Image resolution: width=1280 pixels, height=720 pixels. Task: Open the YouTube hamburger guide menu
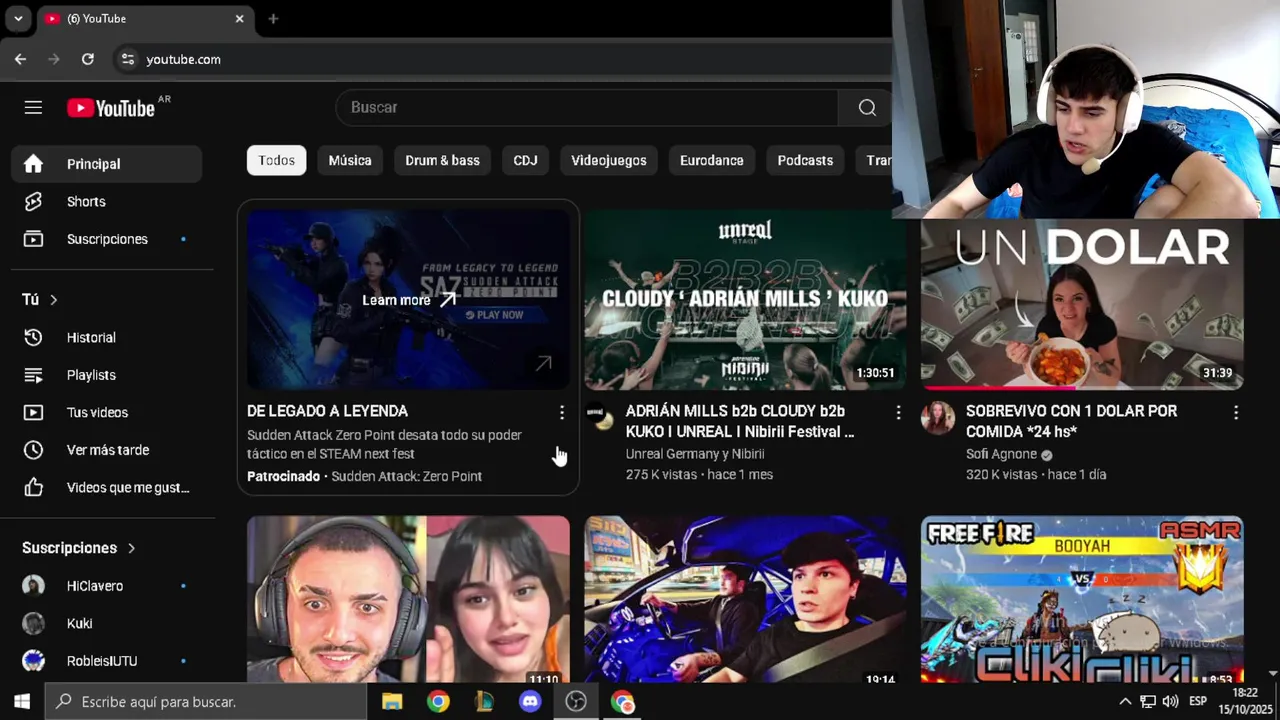[x=33, y=108]
